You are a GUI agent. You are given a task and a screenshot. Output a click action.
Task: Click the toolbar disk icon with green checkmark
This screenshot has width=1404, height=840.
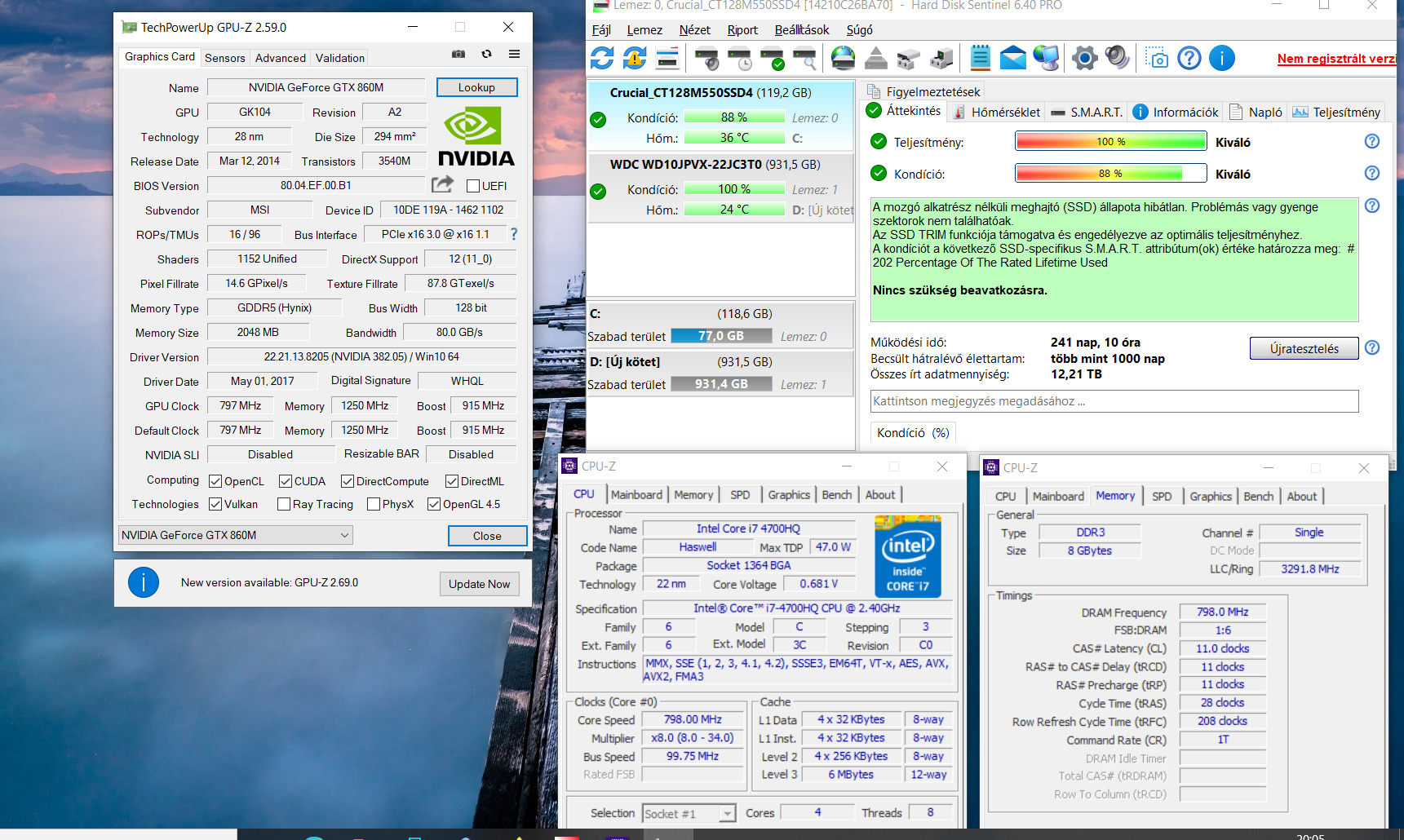[x=773, y=59]
